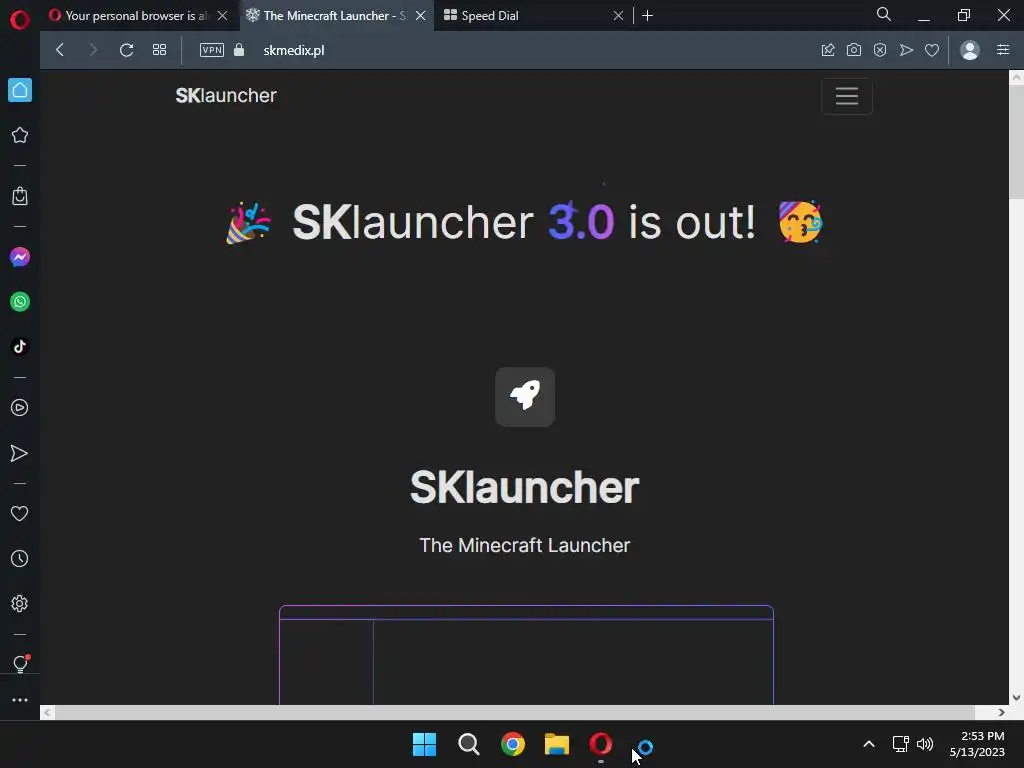
Task: Open Speed Dial grid button in toolbar
Action: pos(159,50)
